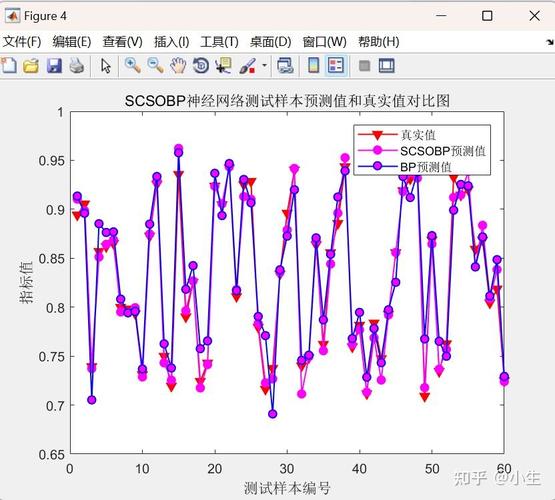Toggle the Insert Legend toolbar button

pos(336,65)
